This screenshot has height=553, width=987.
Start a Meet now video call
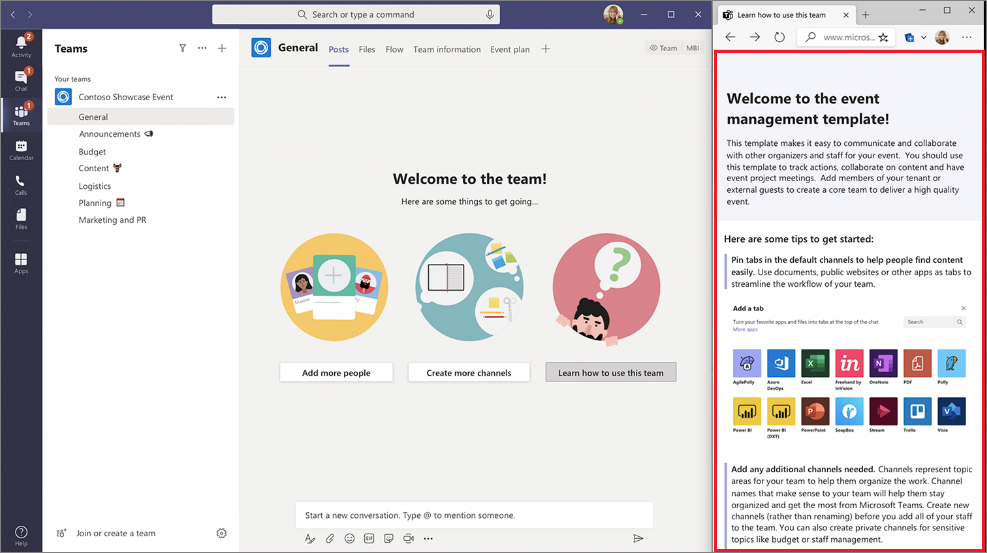pos(409,539)
